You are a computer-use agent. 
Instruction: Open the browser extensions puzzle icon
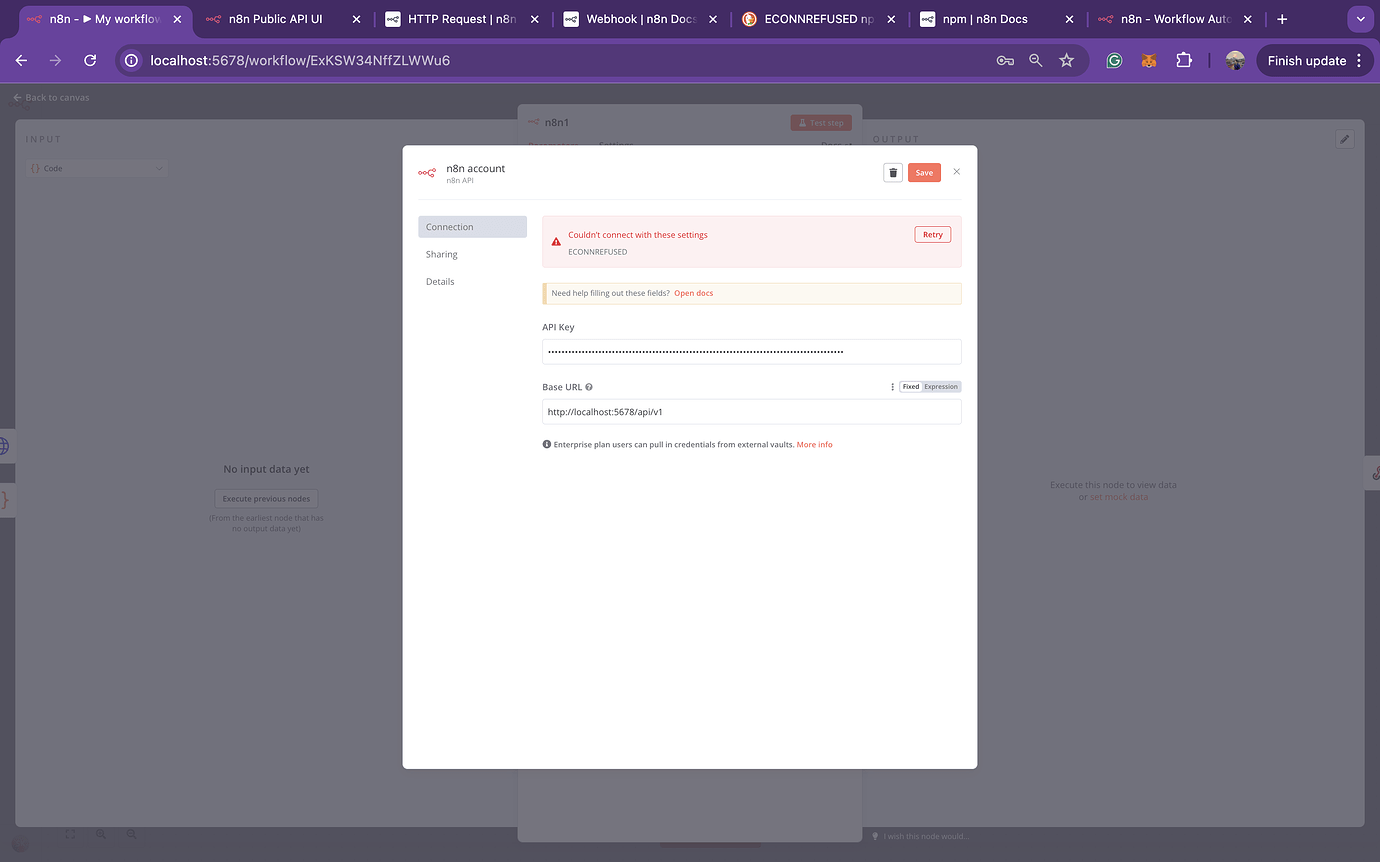[x=1184, y=60]
